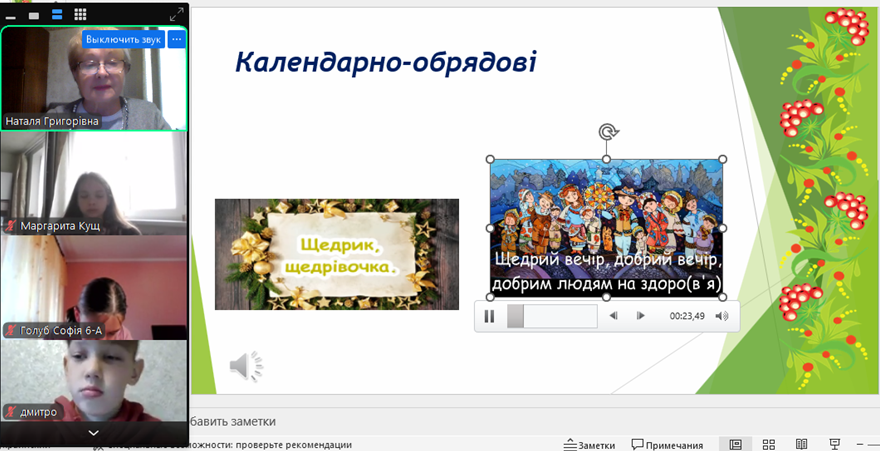Open Примечания comments pane
880x451 pixels.
[x=667, y=445]
